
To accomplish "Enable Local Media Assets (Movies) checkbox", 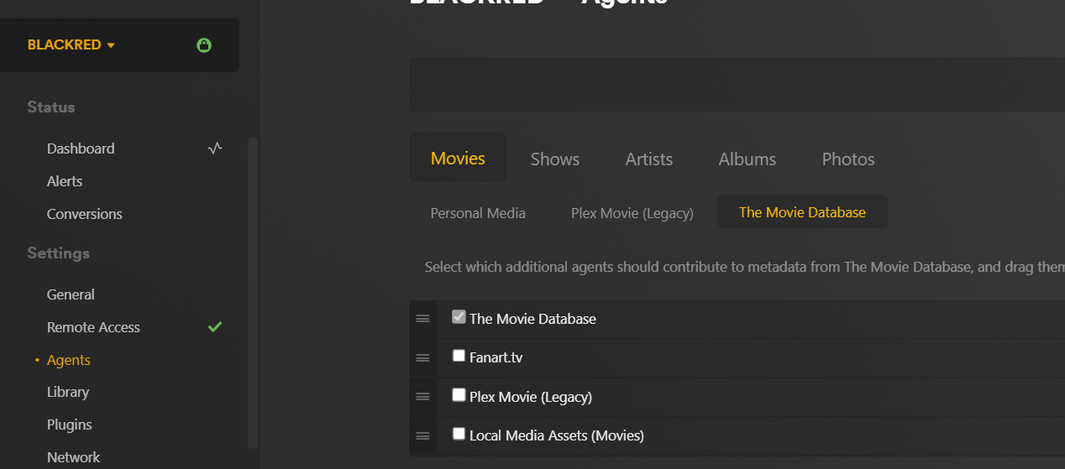I will click(x=459, y=434).
